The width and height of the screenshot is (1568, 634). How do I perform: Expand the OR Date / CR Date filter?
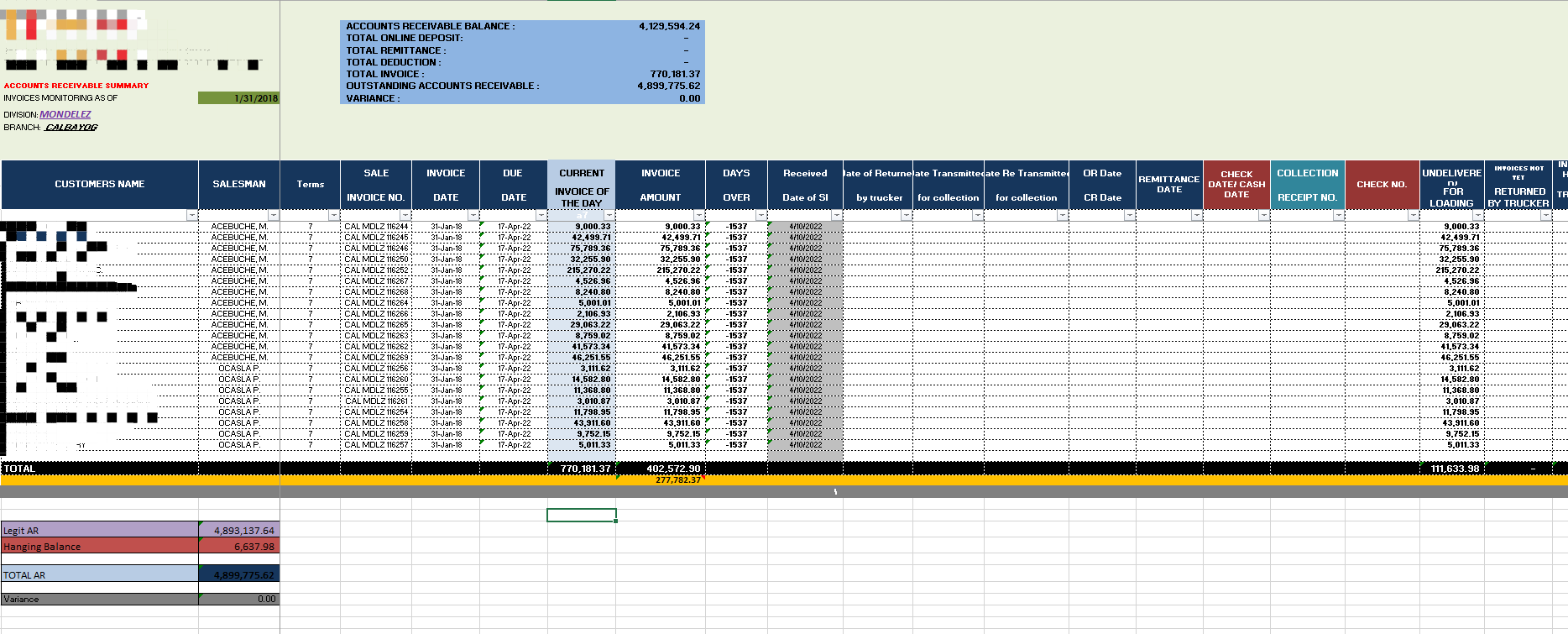1130,216
